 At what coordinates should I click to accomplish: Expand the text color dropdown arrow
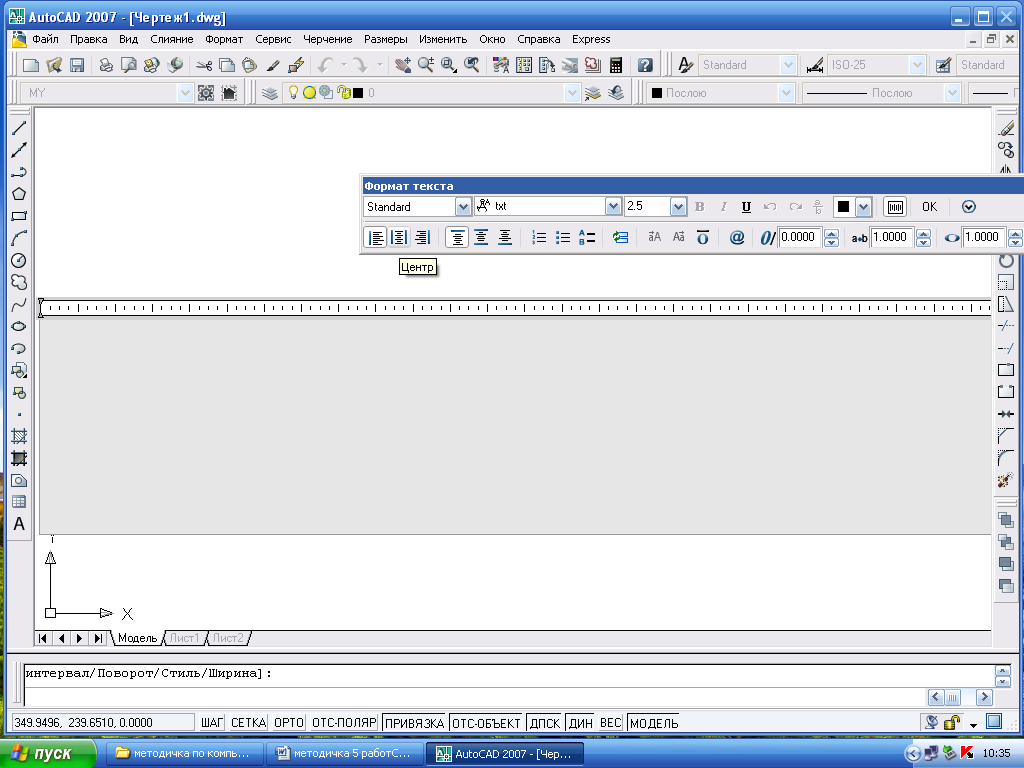coord(863,207)
